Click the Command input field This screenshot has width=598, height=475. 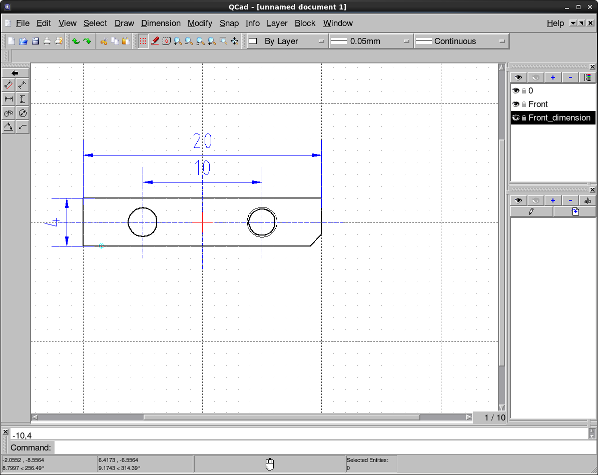coord(321,448)
